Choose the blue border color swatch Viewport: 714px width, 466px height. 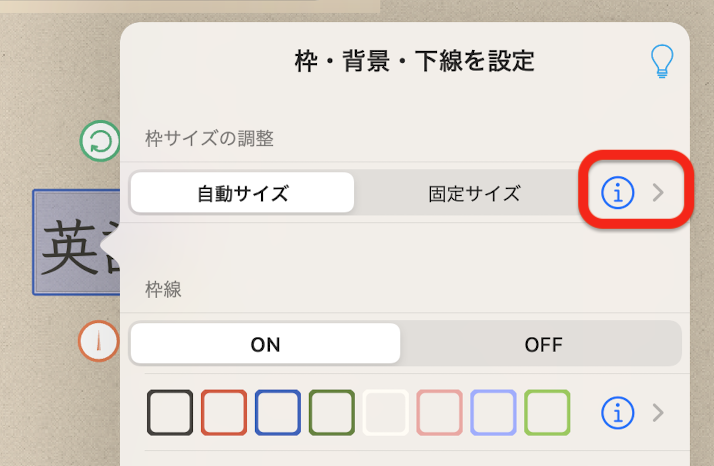click(278, 413)
